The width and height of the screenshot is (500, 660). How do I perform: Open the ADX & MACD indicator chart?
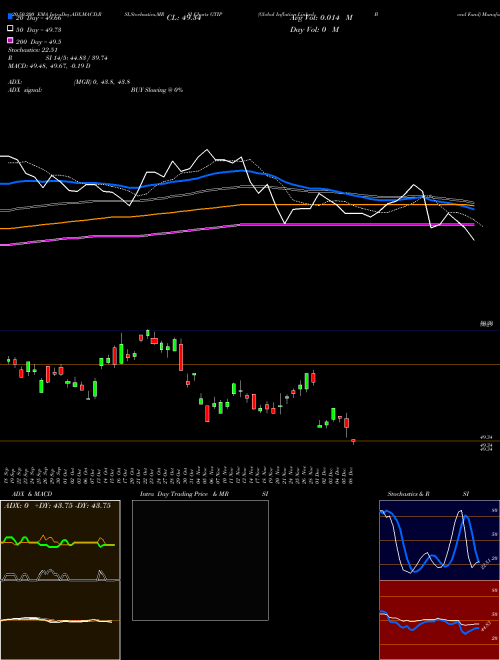(60, 580)
